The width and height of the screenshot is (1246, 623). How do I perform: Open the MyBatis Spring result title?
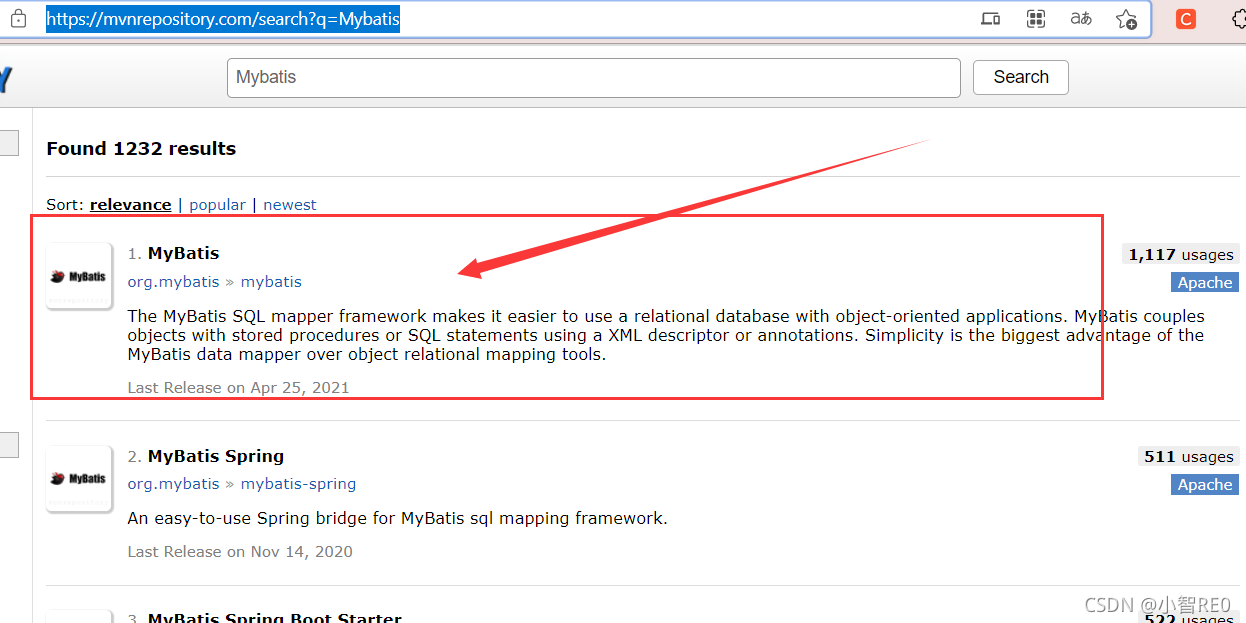[216, 456]
